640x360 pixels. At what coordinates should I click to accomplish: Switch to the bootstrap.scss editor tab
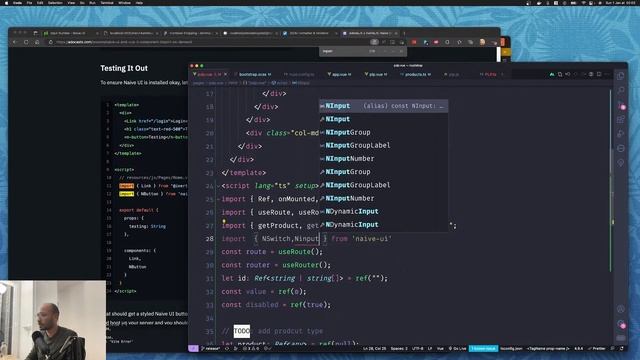[253, 74]
